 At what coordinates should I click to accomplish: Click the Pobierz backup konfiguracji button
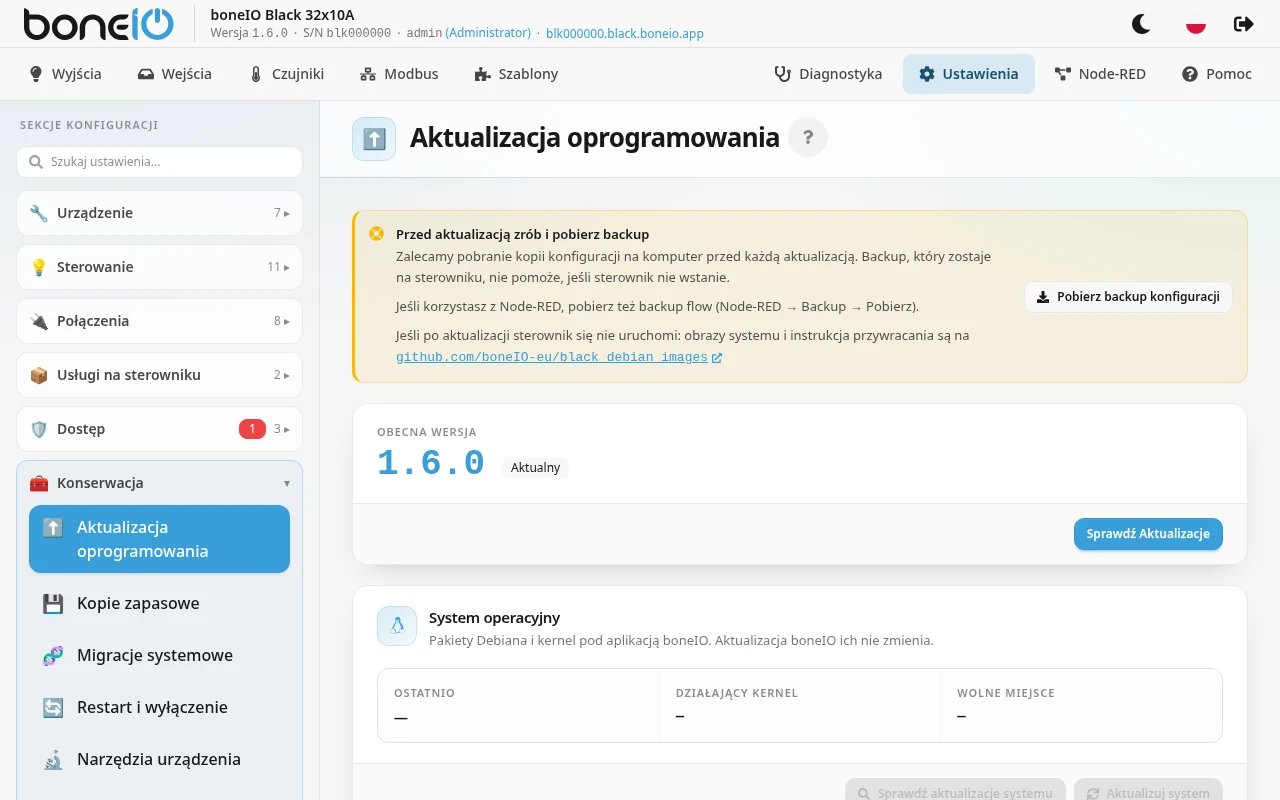1128,297
